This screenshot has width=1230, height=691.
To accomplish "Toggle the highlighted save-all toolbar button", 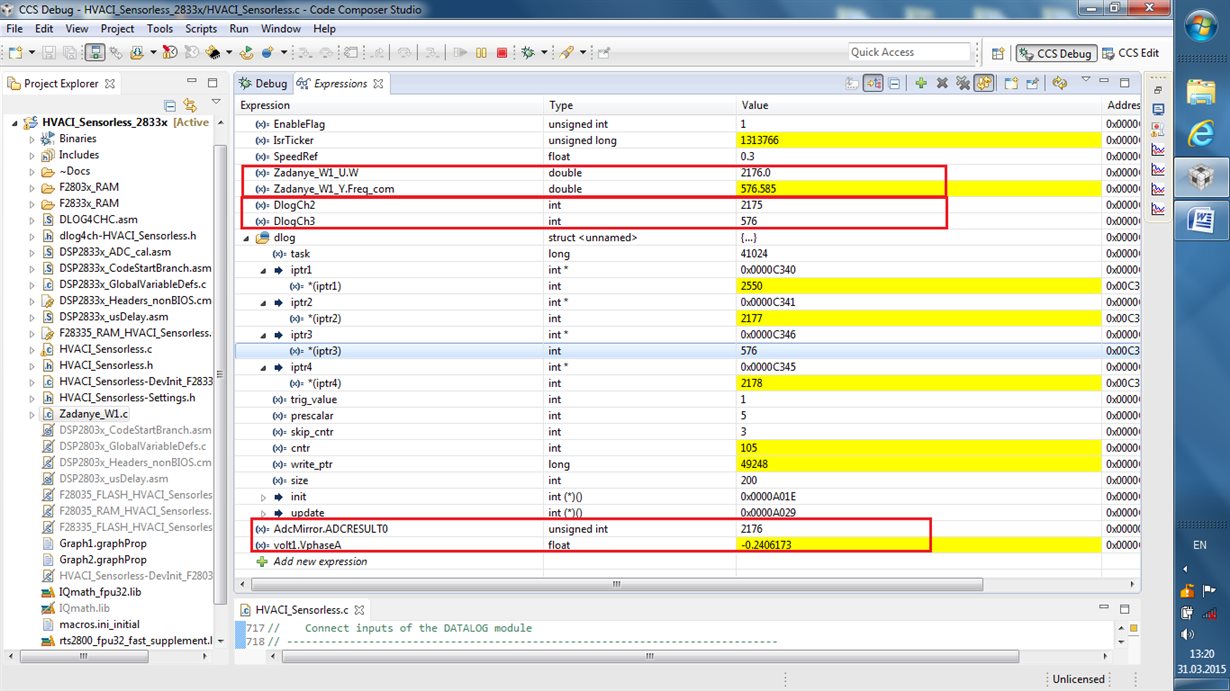I will point(94,52).
